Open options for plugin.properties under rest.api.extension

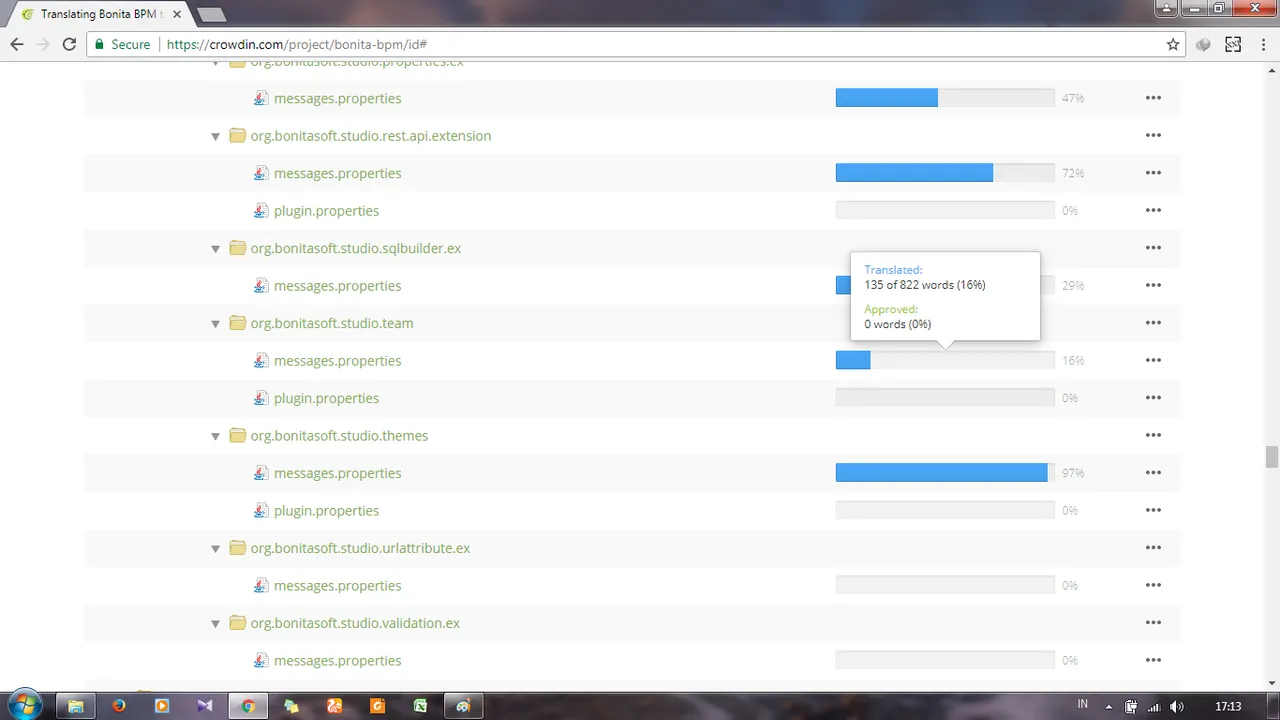(x=1153, y=210)
